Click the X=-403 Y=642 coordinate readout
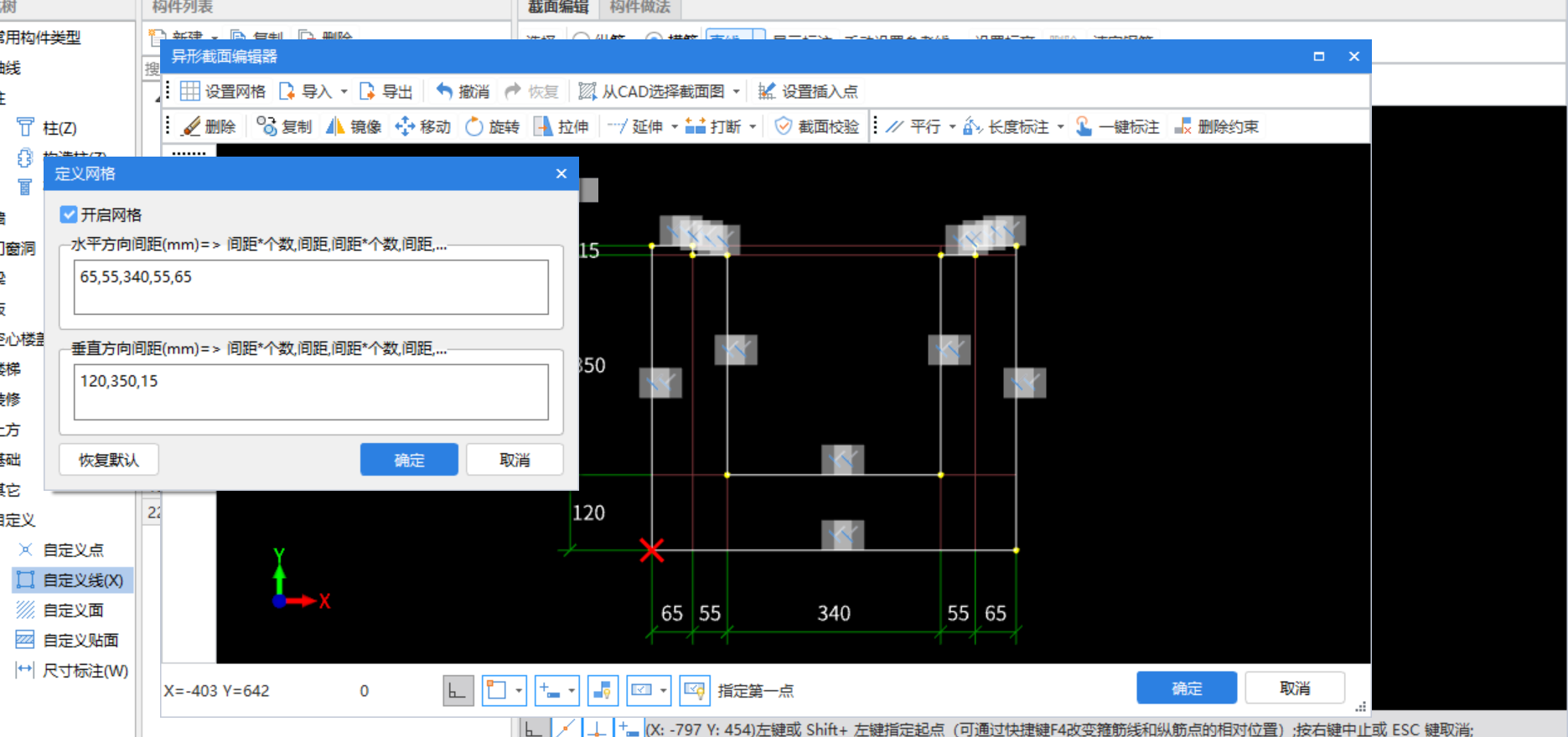 216,691
